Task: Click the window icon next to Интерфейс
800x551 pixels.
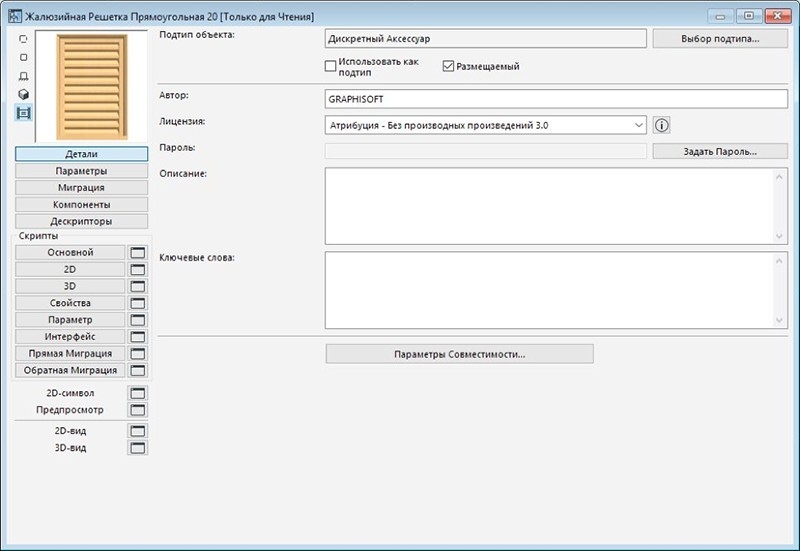Action: pos(138,337)
